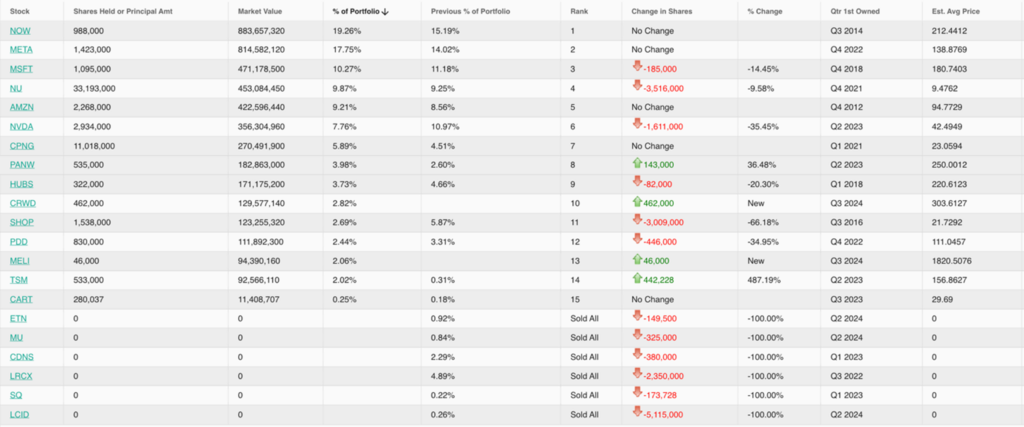Click the green up arrow in TSM row
This screenshot has width=1024, height=427.
636,279
